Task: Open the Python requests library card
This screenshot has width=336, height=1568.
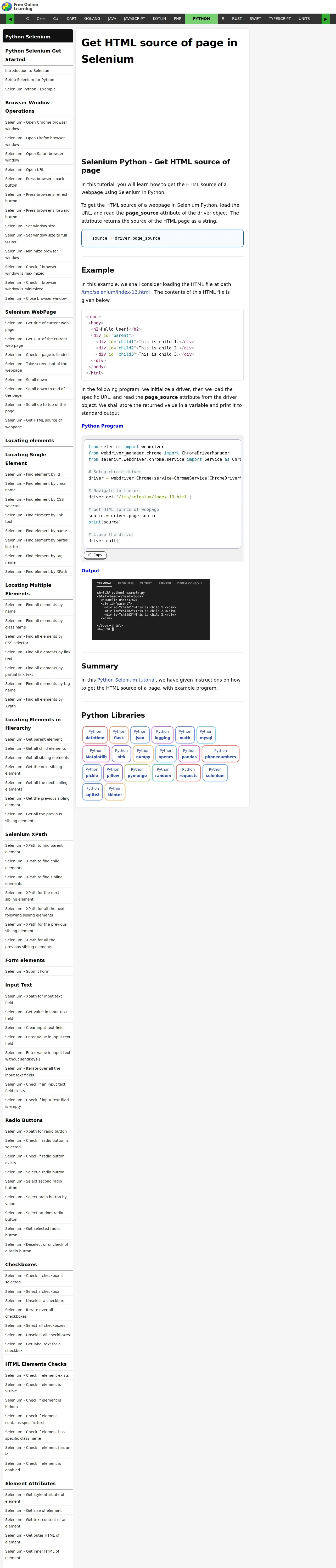Action: [188, 773]
